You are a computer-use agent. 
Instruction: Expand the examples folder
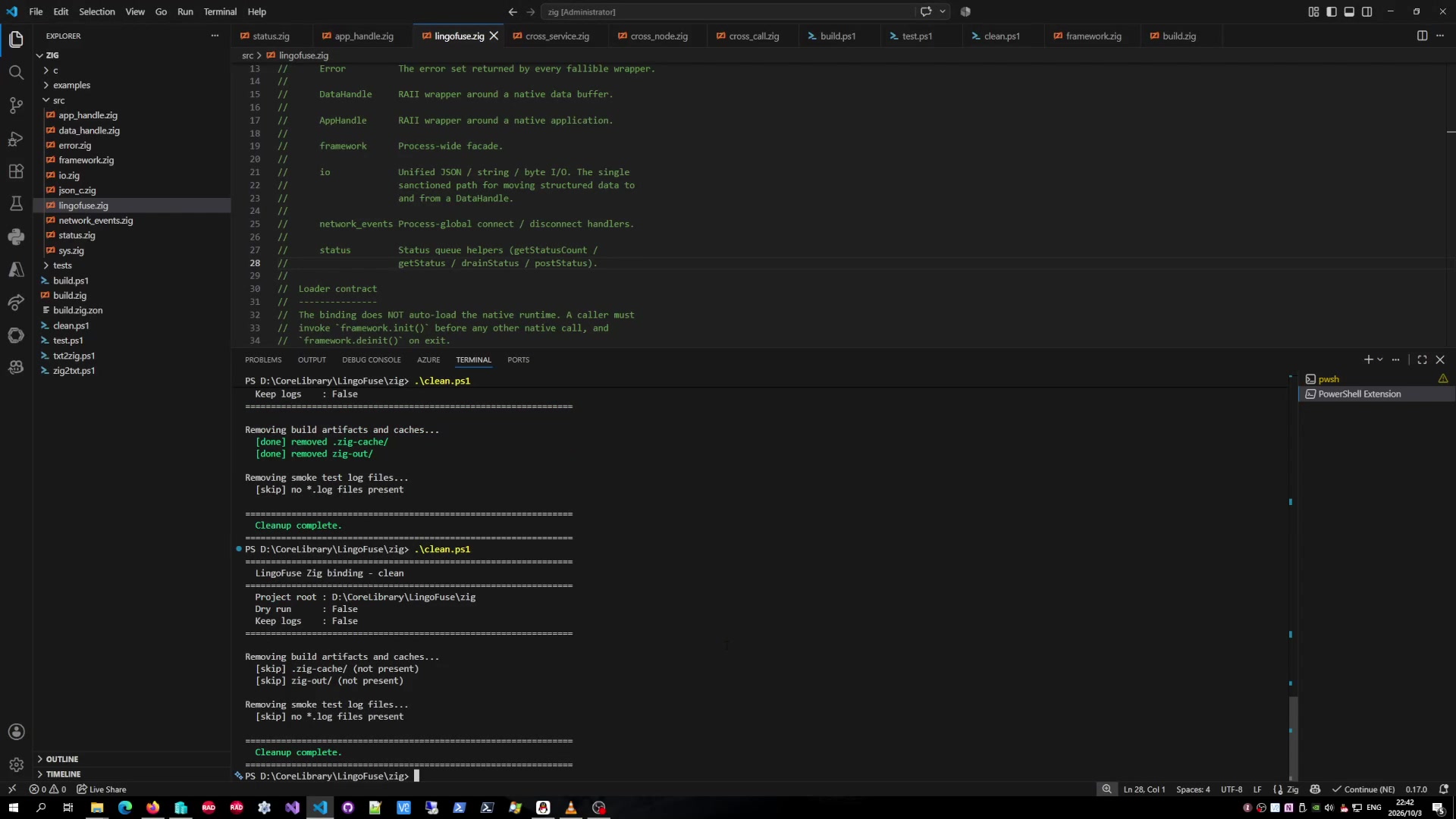(132, 85)
